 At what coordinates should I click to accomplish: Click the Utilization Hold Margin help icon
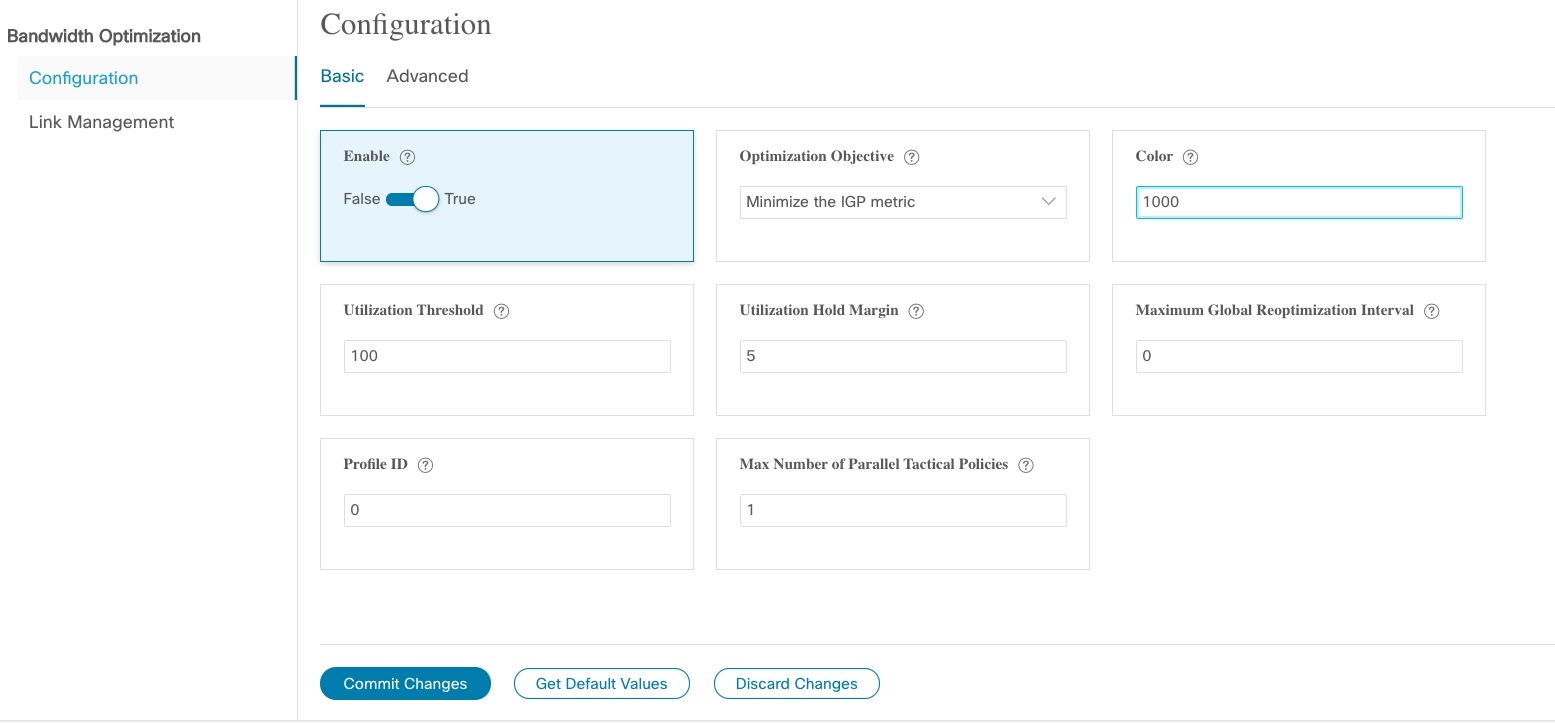[915, 310]
